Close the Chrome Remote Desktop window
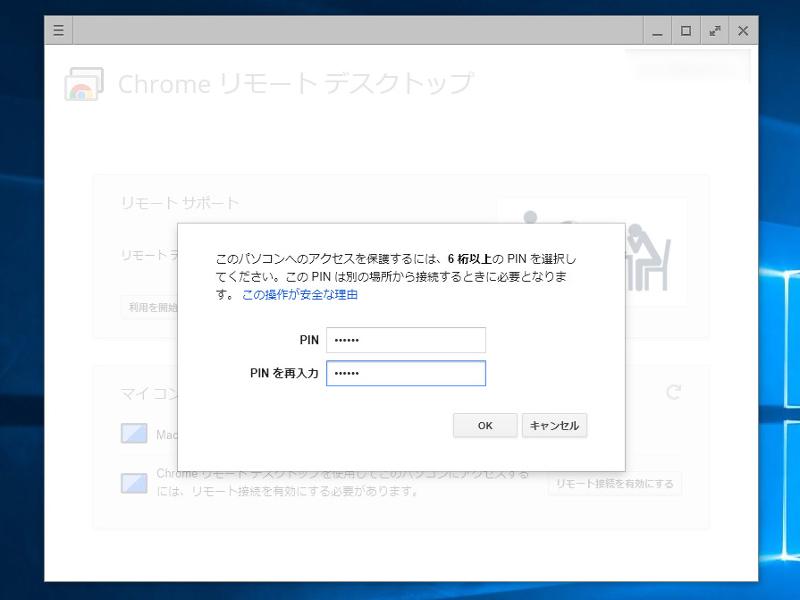The height and width of the screenshot is (600, 800). point(743,31)
